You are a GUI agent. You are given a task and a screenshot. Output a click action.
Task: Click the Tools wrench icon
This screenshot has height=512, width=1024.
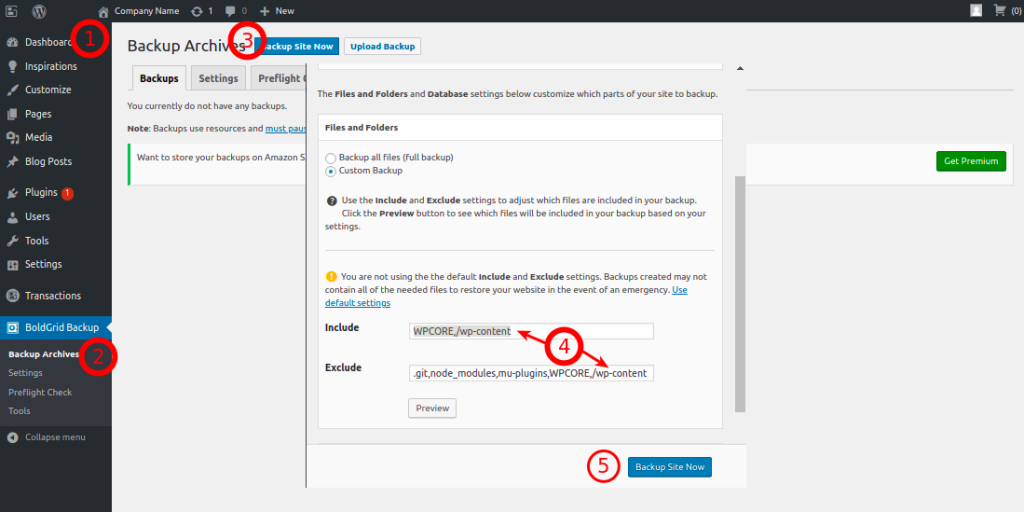12,241
